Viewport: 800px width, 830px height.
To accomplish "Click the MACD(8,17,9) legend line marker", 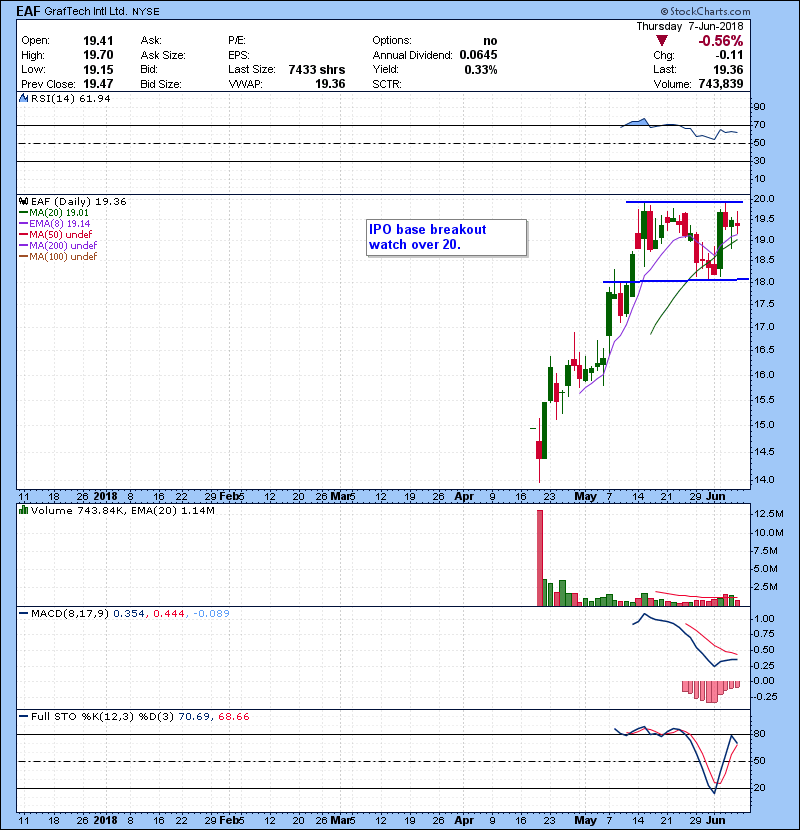I will click(24, 612).
